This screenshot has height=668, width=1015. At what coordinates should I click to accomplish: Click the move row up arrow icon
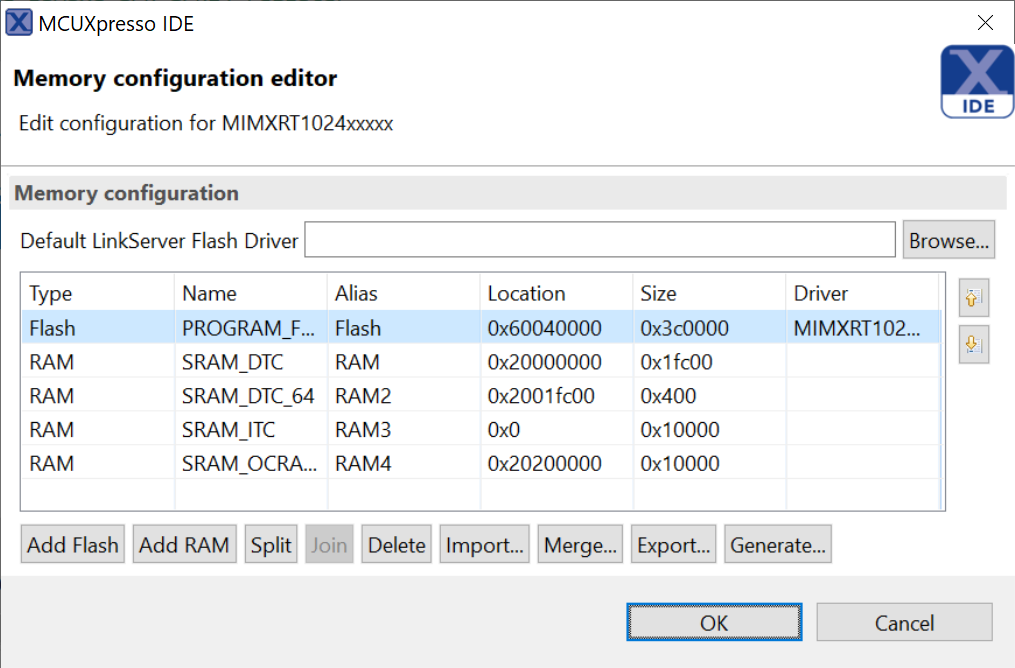pos(973,297)
